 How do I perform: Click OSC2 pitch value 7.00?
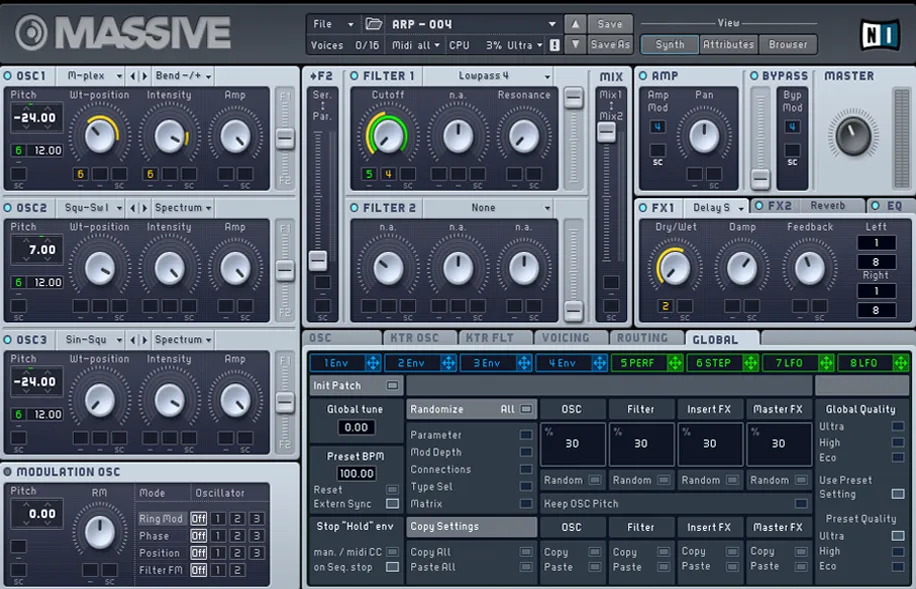pyautogui.click(x=37, y=250)
